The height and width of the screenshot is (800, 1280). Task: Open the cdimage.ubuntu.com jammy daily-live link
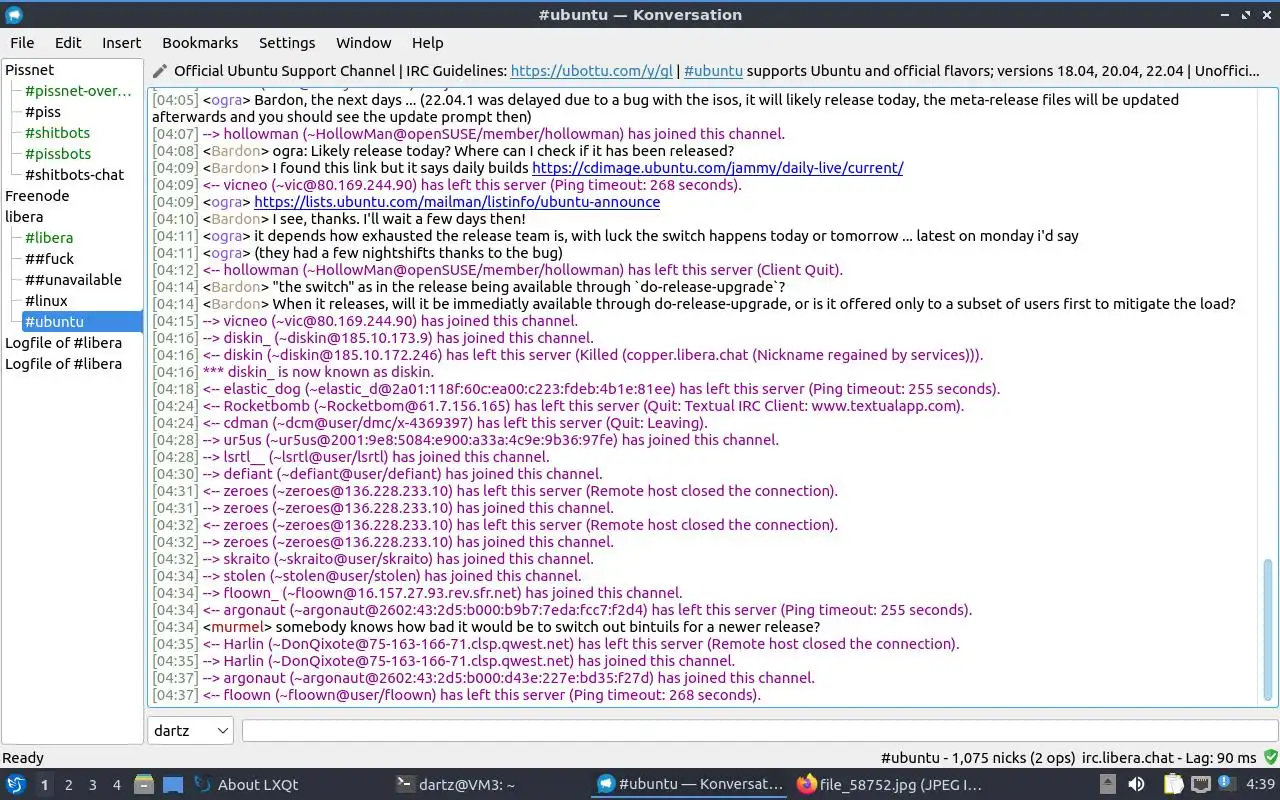[x=717, y=168]
